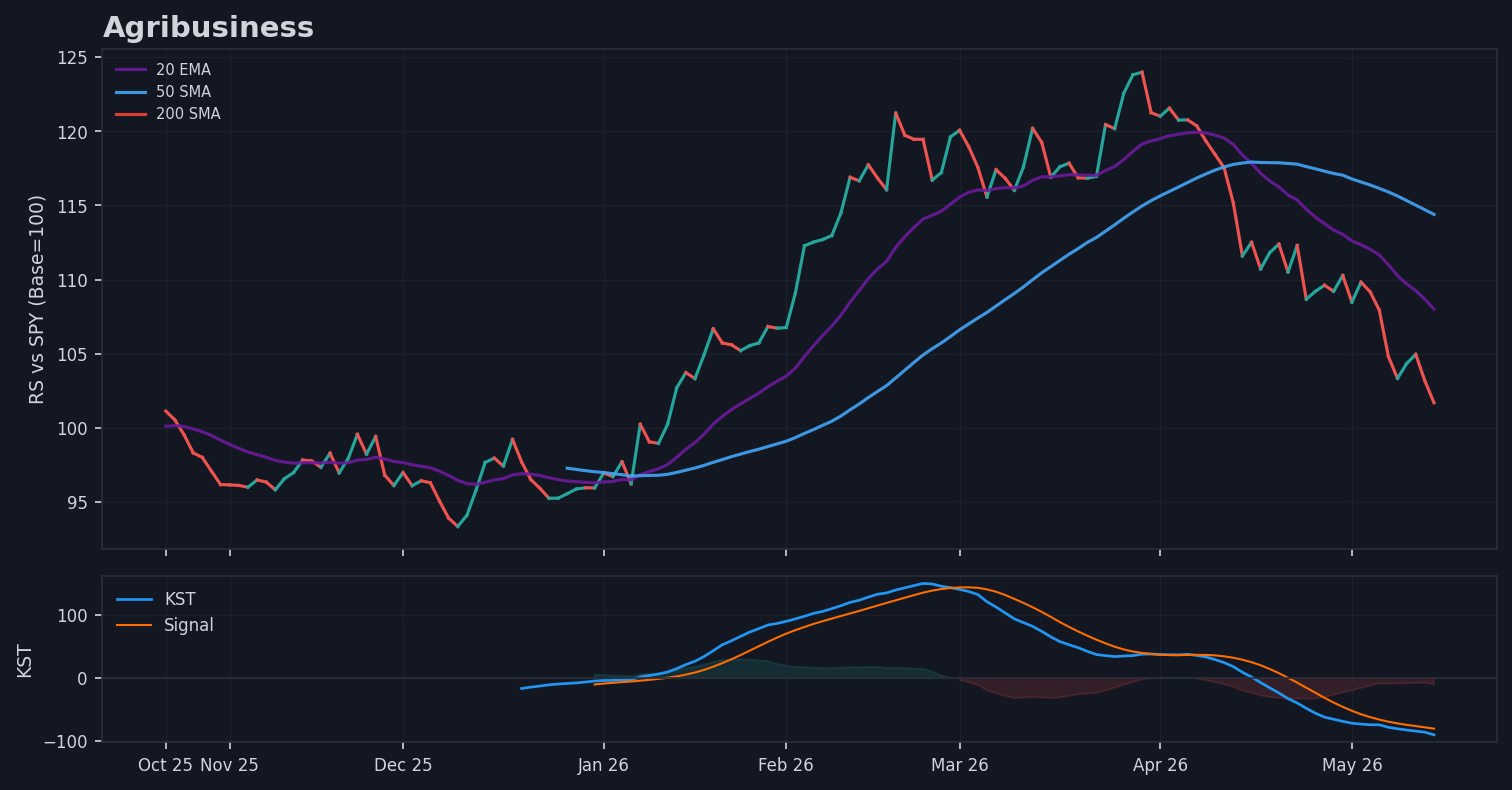
Task: Click the 125 tick on the RS axis
Action: tap(74, 58)
